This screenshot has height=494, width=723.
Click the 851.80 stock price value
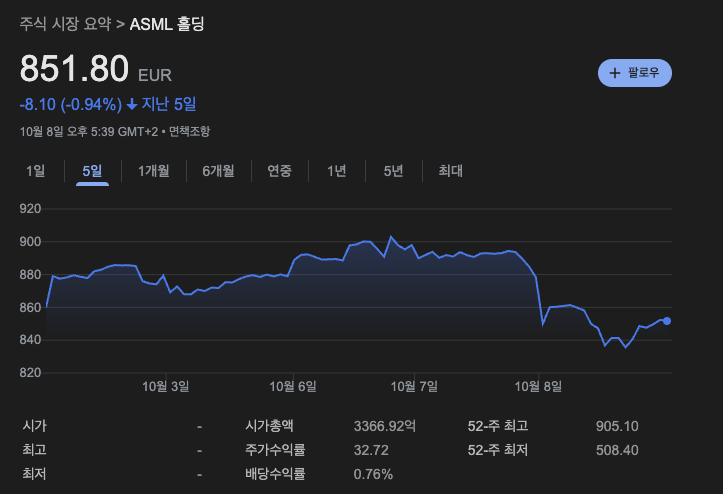(x=75, y=69)
